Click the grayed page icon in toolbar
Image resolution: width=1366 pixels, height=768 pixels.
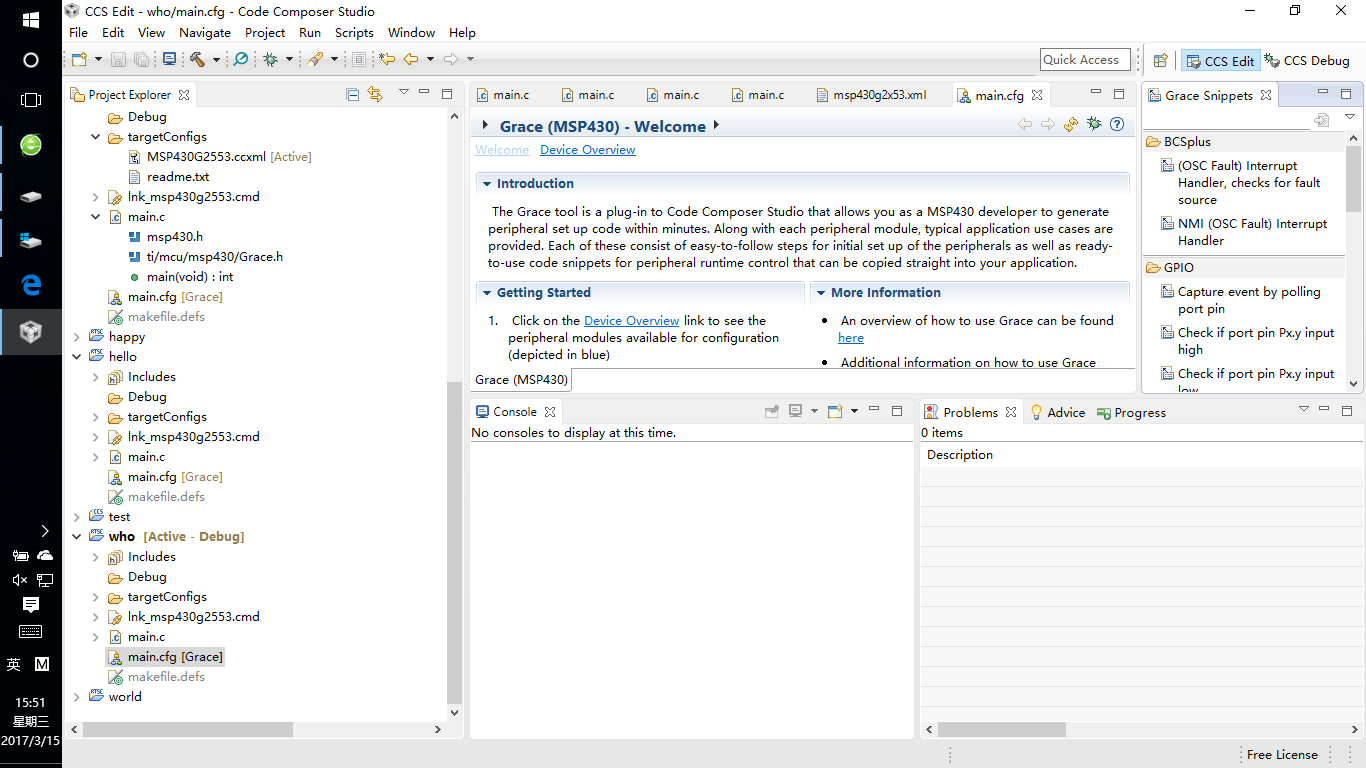[359, 60]
